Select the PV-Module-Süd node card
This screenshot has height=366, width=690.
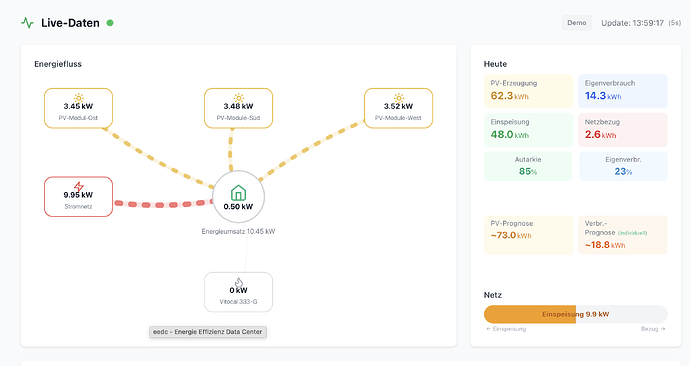tap(239, 108)
